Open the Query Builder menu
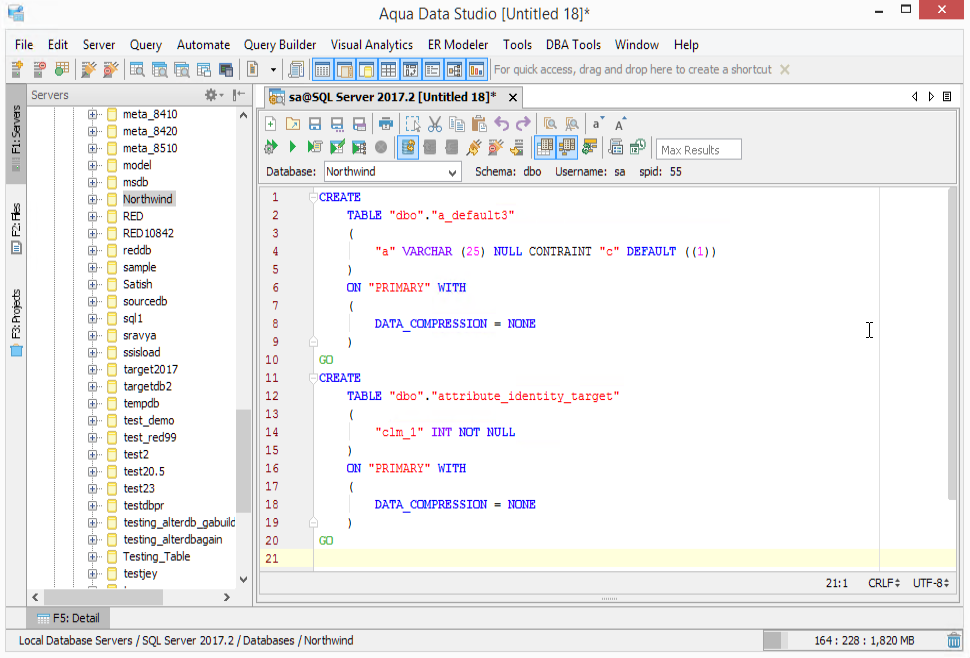This screenshot has width=970, height=658. pyautogui.click(x=279, y=45)
